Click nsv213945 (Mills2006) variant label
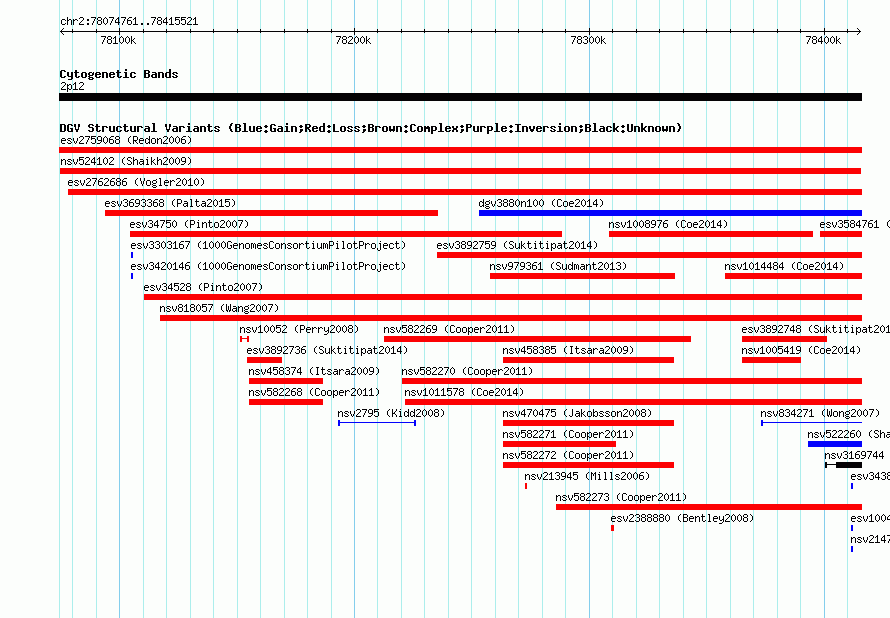890x618 pixels. (587, 476)
